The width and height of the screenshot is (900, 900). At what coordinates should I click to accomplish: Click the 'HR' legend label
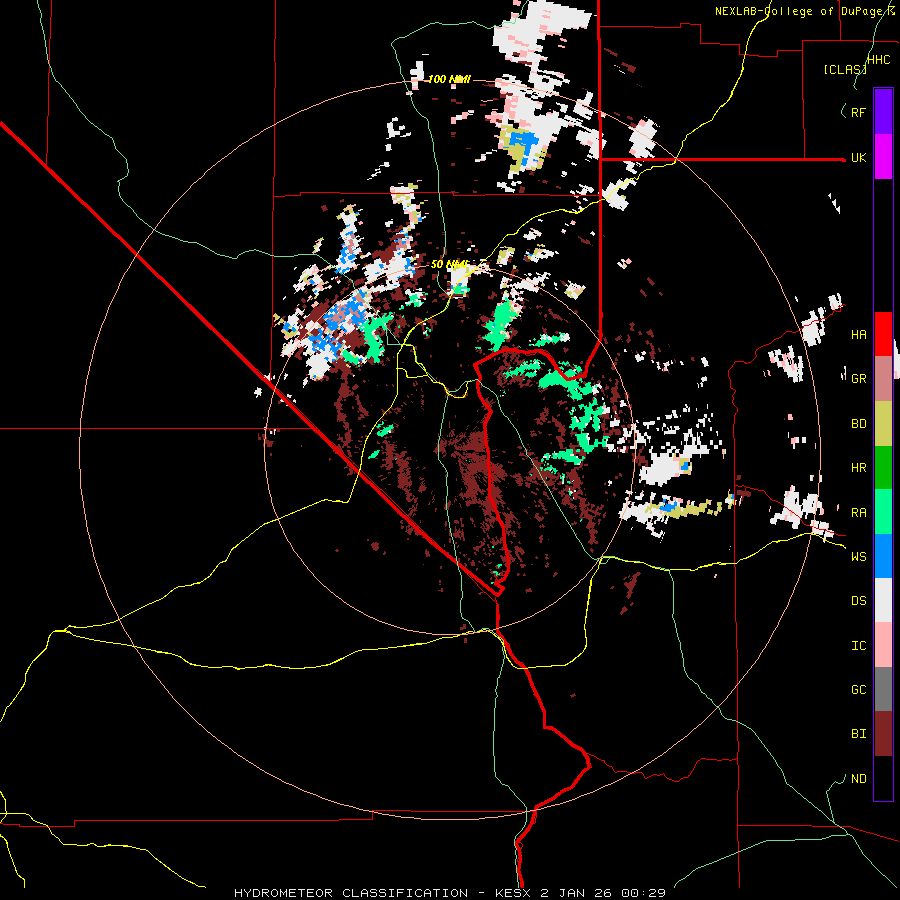tap(858, 468)
